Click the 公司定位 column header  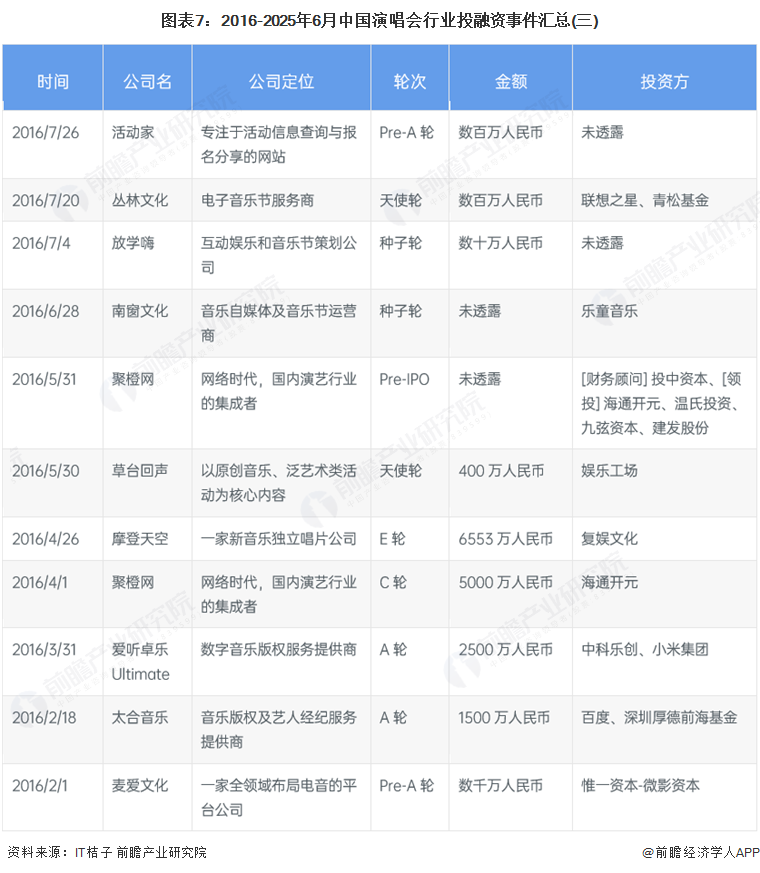[x=281, y=82]
